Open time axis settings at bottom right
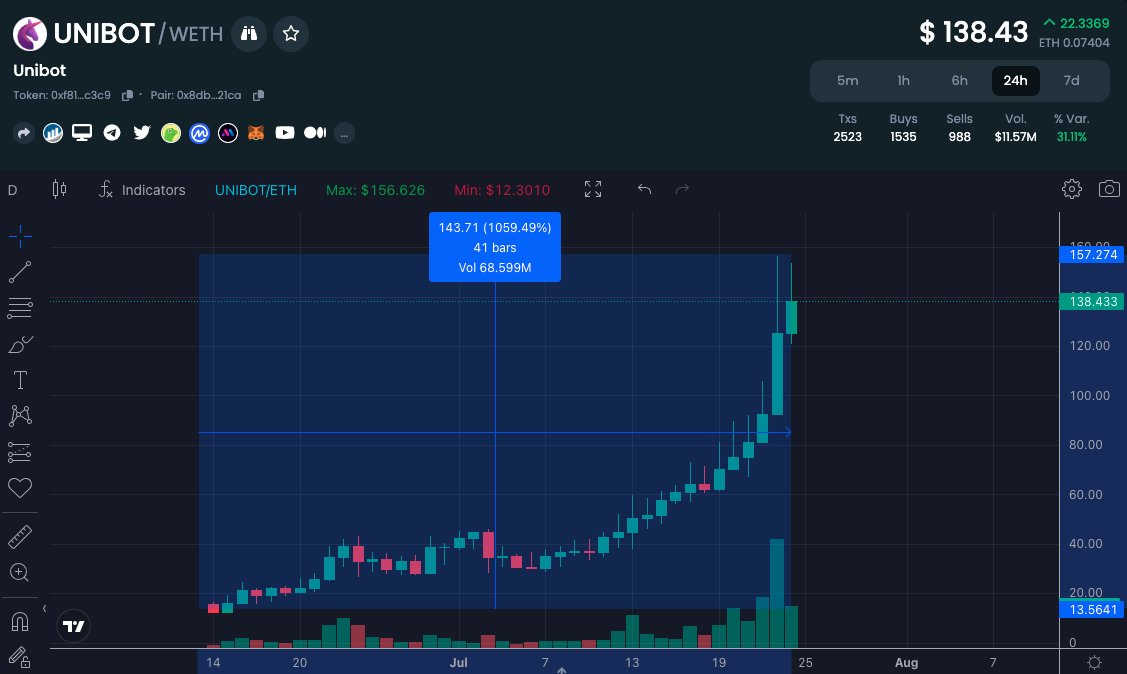Viewport: 1127px width, 674px height. pos(1094,663)
